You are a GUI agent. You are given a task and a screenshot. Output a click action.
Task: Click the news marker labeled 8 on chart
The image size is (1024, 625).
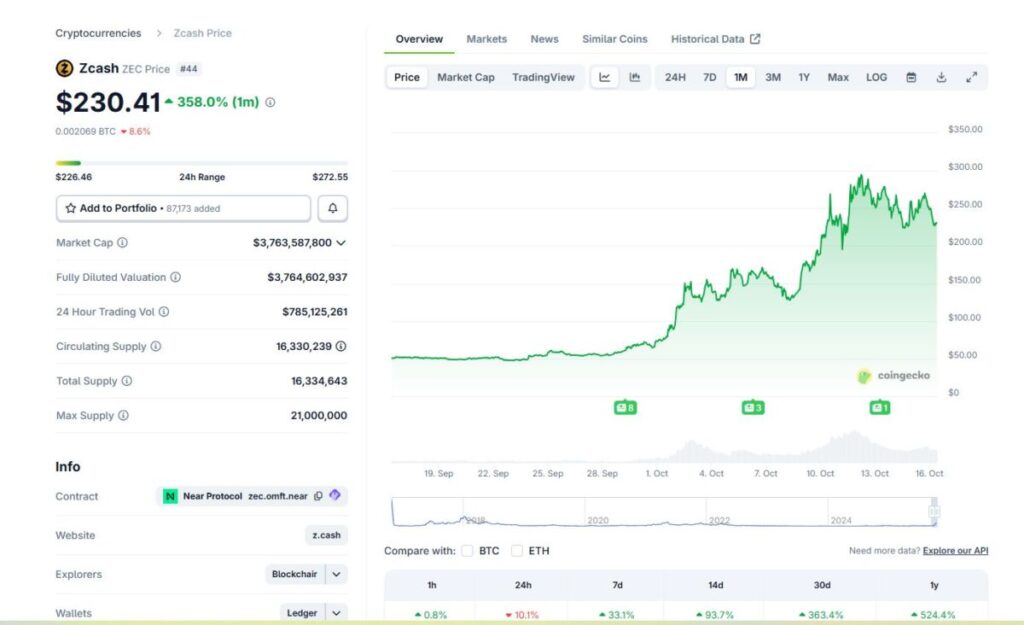click(625, 408)
